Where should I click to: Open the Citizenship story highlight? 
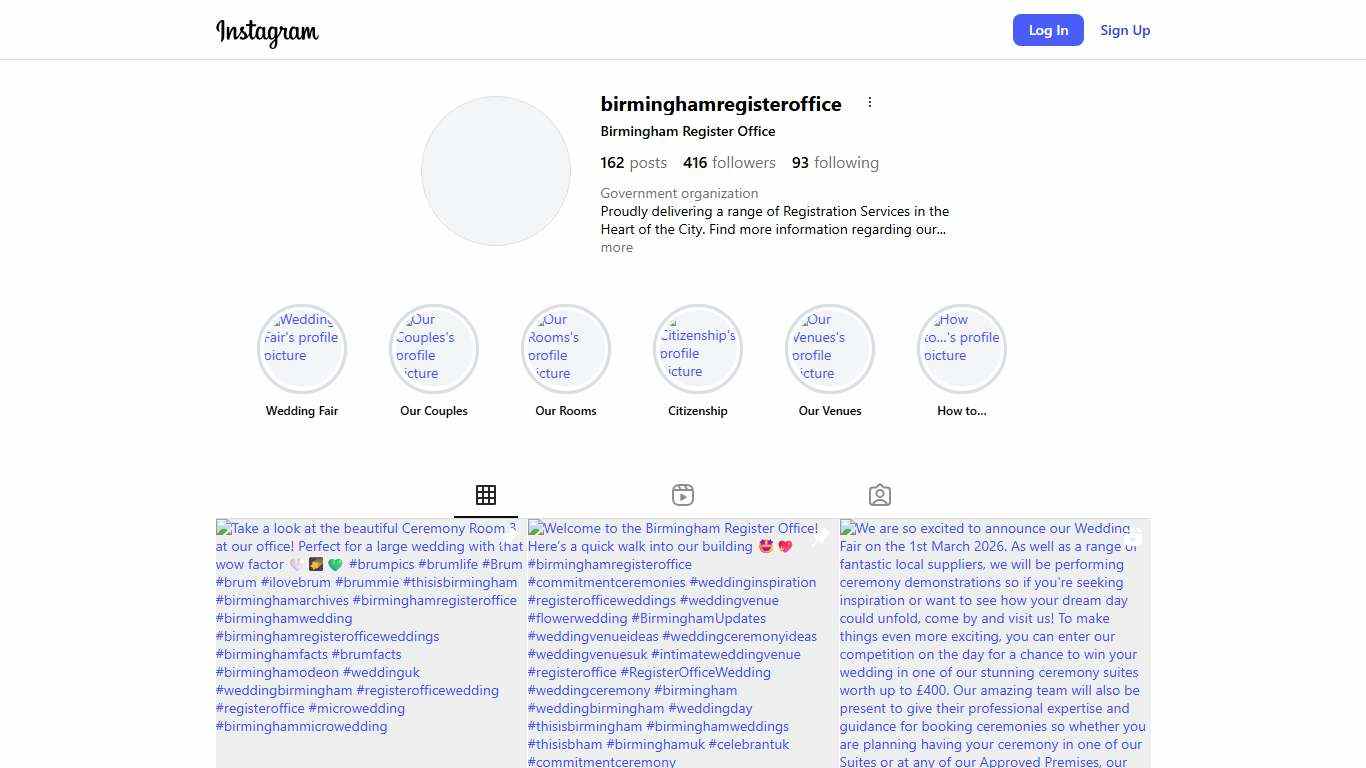click(x=698, y=349)
